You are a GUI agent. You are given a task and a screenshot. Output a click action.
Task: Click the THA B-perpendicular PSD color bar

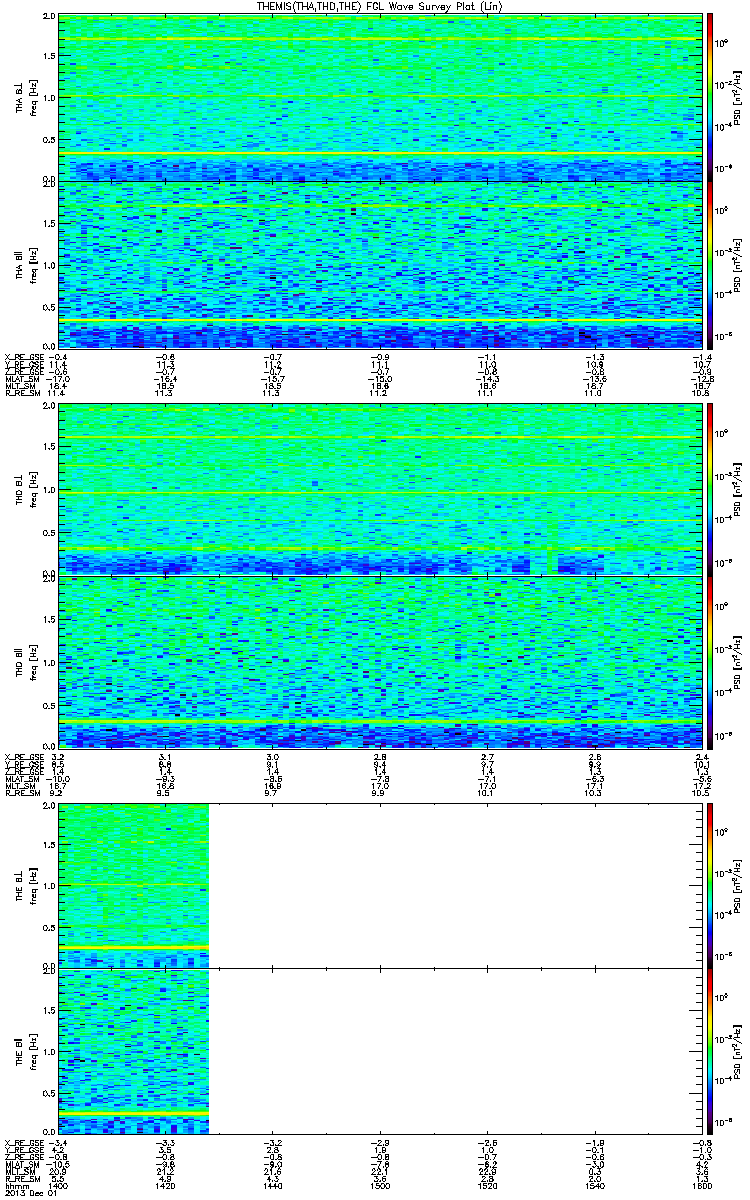[710, 98]
